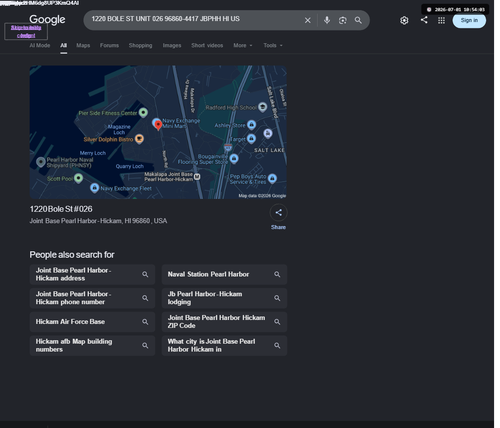500x428 pixels.
Task: Expand the Tools dropdown
Action: (x=273, y=45)
